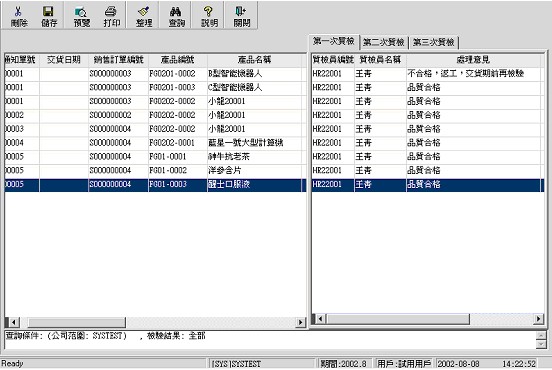Screen dimensions: 552x370
Task: Click down arrow of query condition box
Action: click(x=541, y=344)
